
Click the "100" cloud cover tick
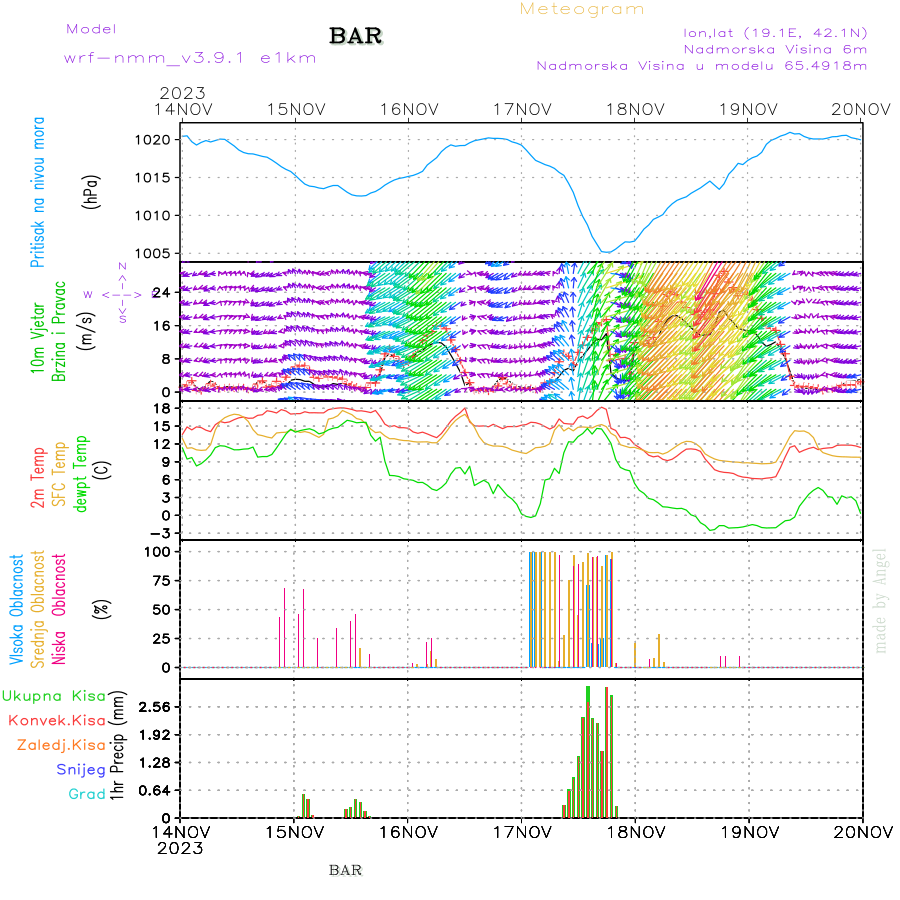coord(157,552)
